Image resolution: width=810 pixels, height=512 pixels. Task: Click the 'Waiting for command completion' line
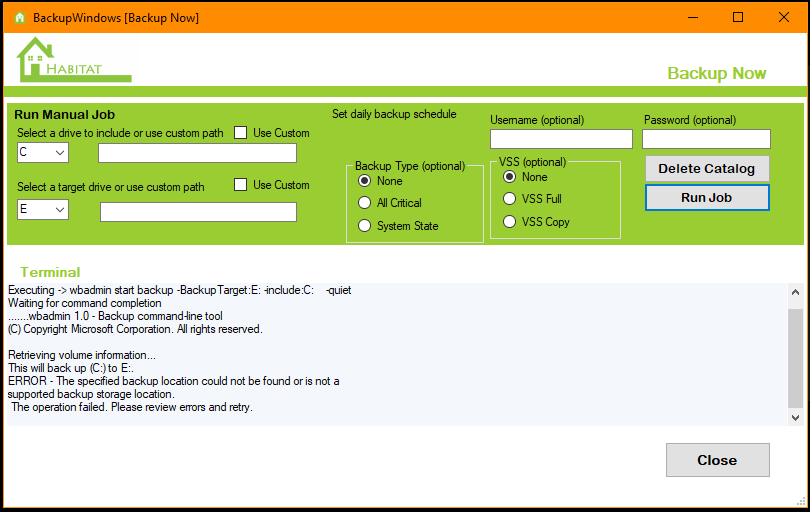pyautogui.click(x=85, y=303)
